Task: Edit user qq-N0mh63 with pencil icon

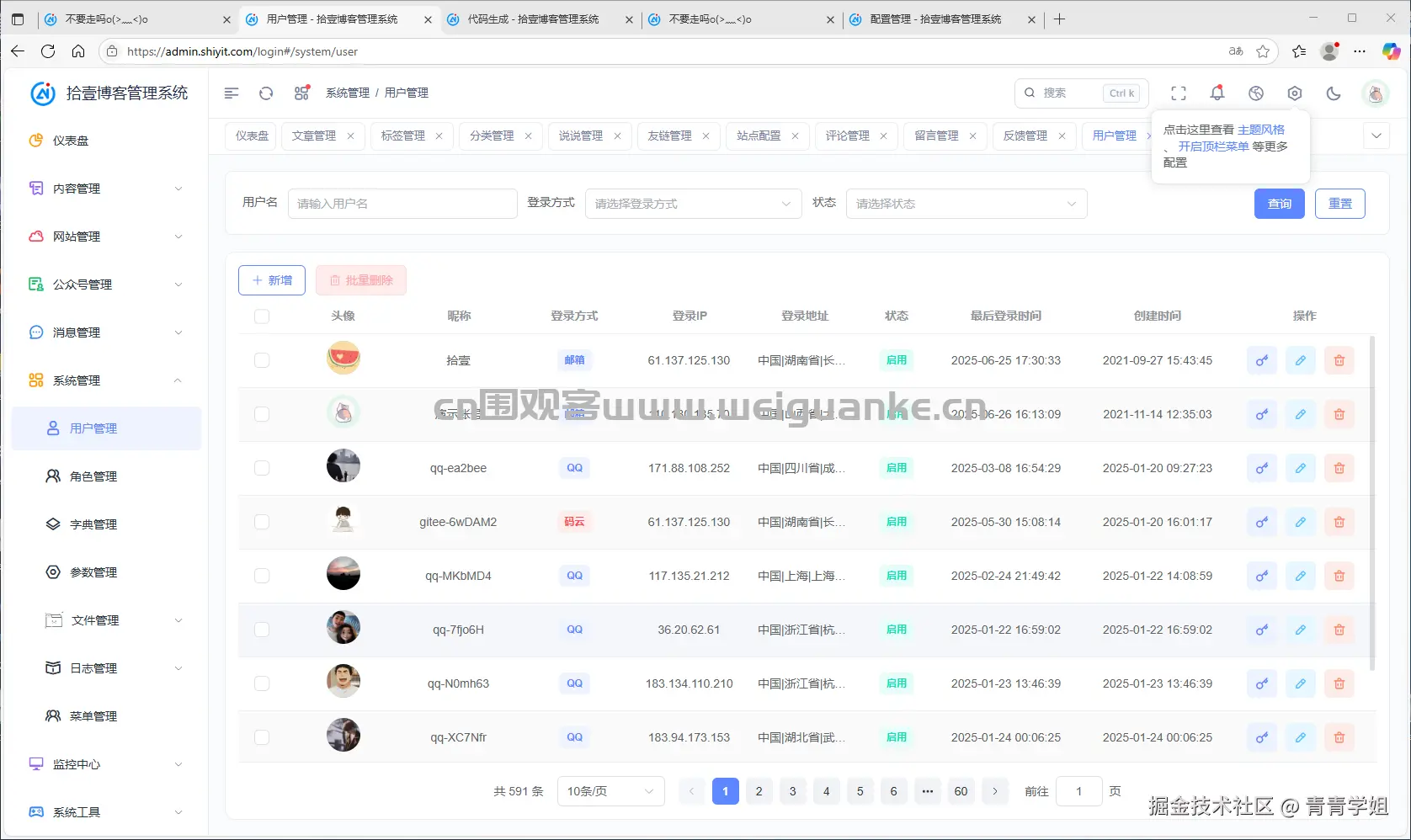Action: click(1301, 683)
